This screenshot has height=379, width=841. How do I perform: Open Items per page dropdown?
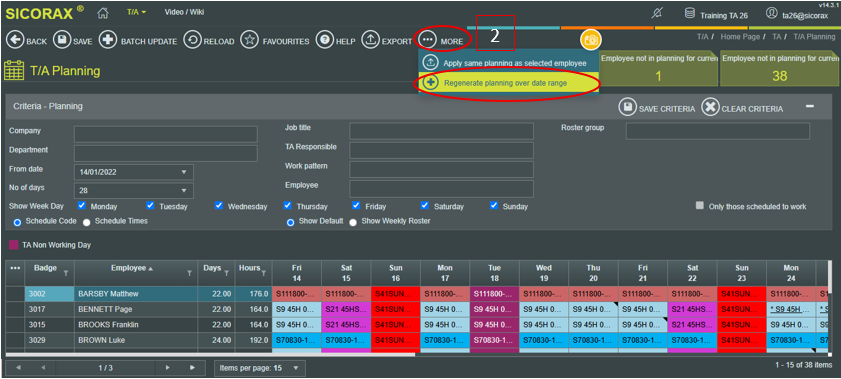295,368
